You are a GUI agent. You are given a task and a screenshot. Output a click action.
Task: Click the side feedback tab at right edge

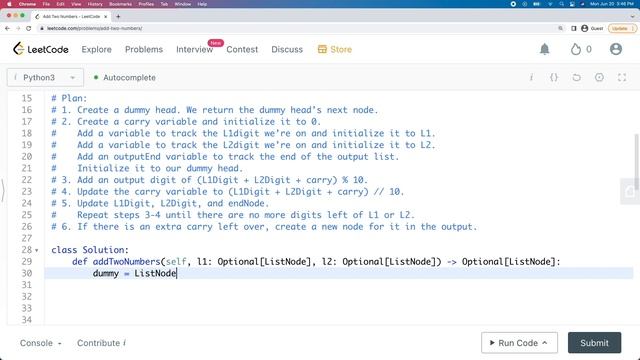[630, 191]
